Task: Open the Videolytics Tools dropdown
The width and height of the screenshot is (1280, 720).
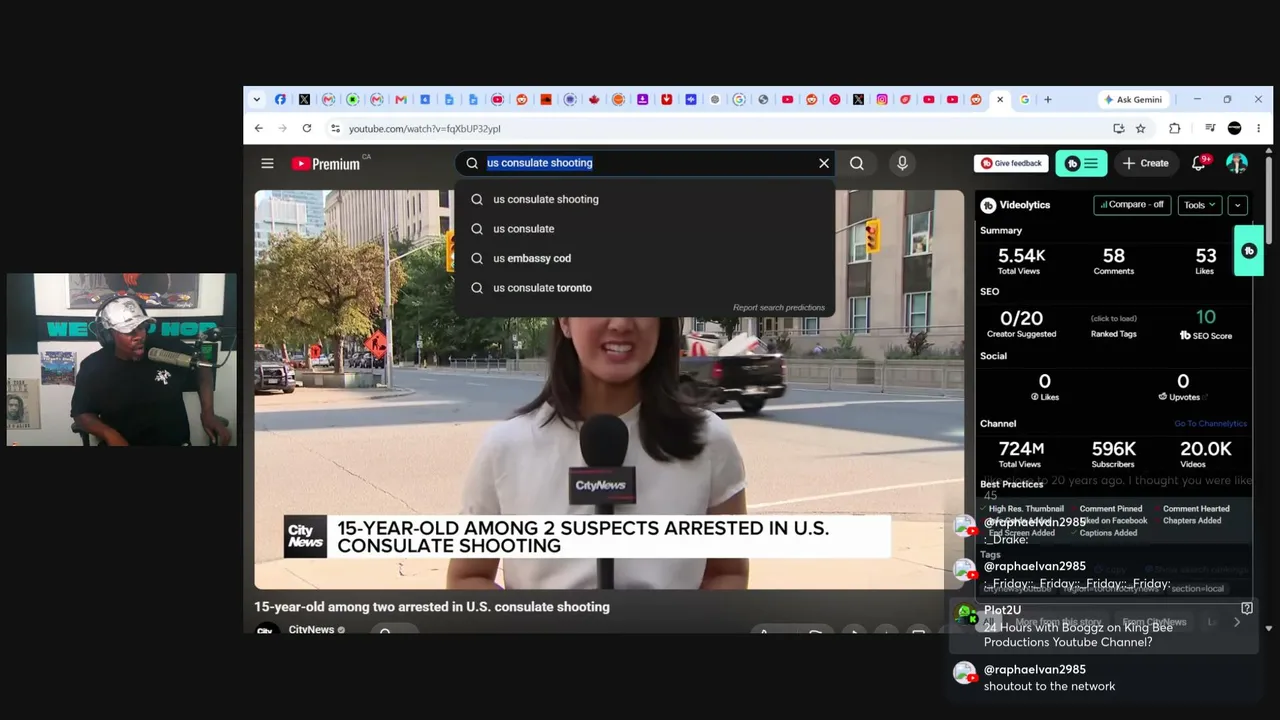Action: coord(1199,205)
